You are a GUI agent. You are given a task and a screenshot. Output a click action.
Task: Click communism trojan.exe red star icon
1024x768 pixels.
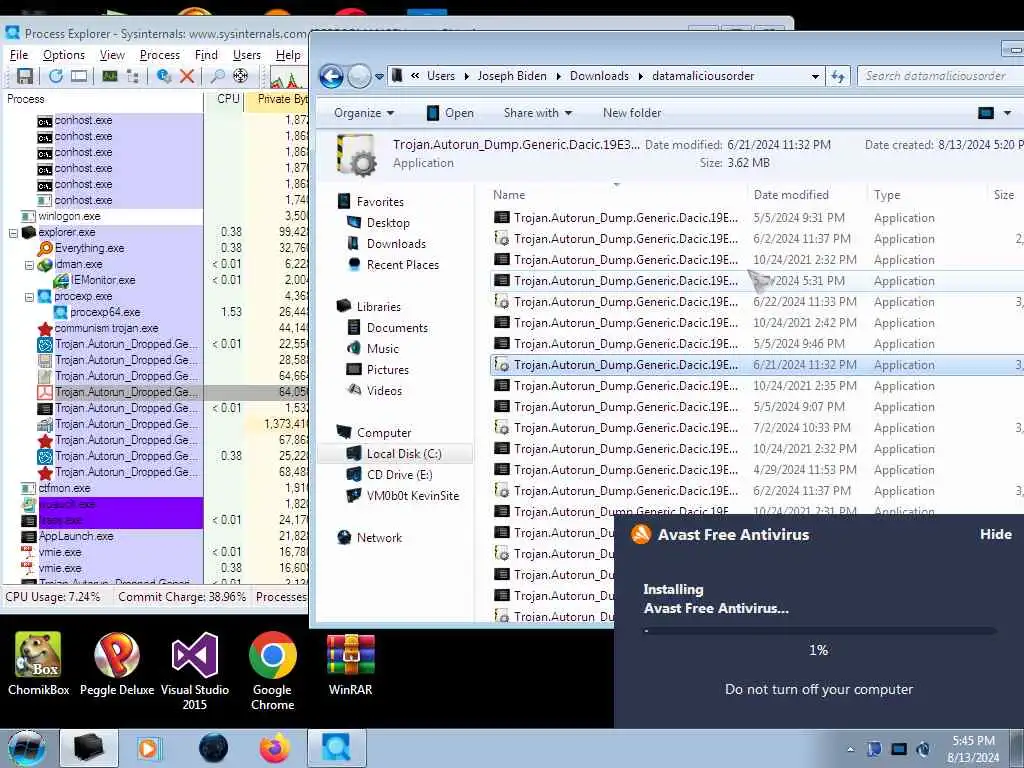pyautogui.click(x=45, y=328)
